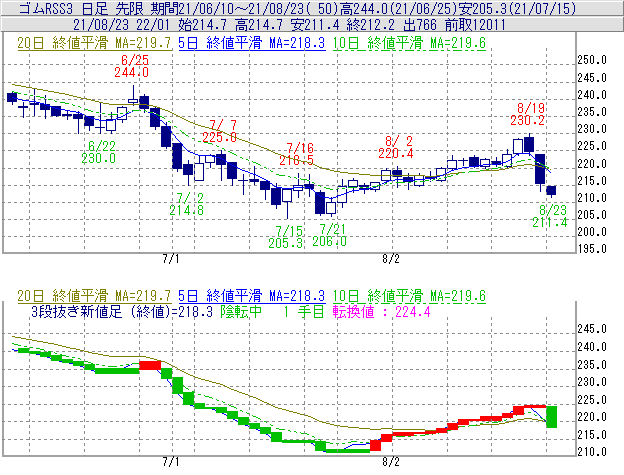
Task: Click the 7/1 date label under lower chart
Action: click(x=171, y=462)
